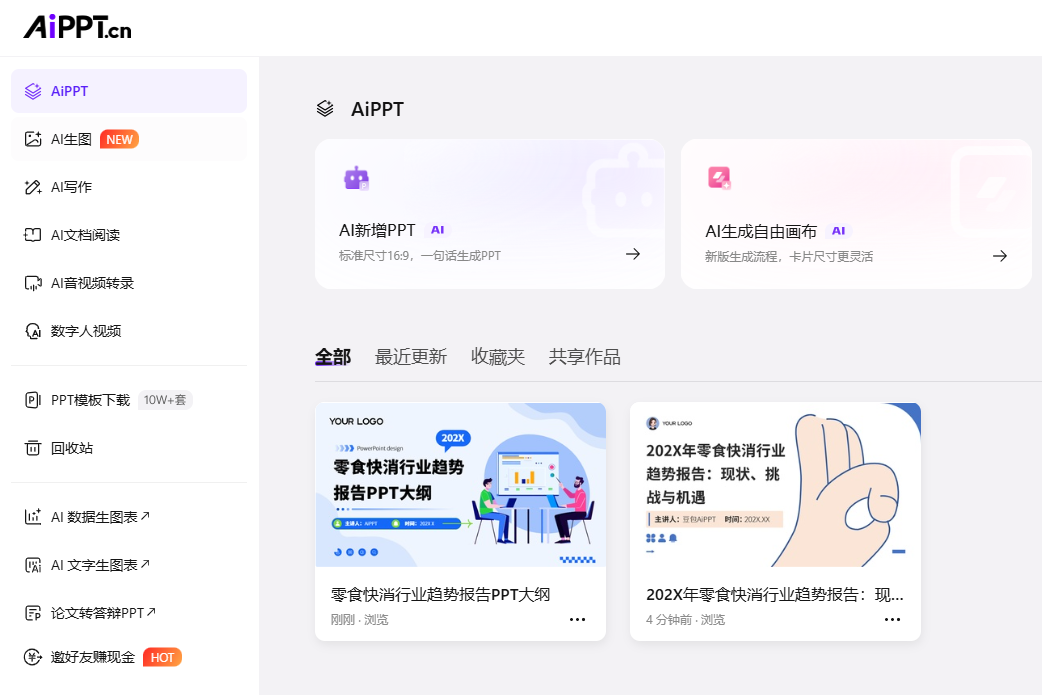The width and height of the screenshot is (1042, 695).
Task: Click the AiPPT.cn logo
Action: (78, 27)
